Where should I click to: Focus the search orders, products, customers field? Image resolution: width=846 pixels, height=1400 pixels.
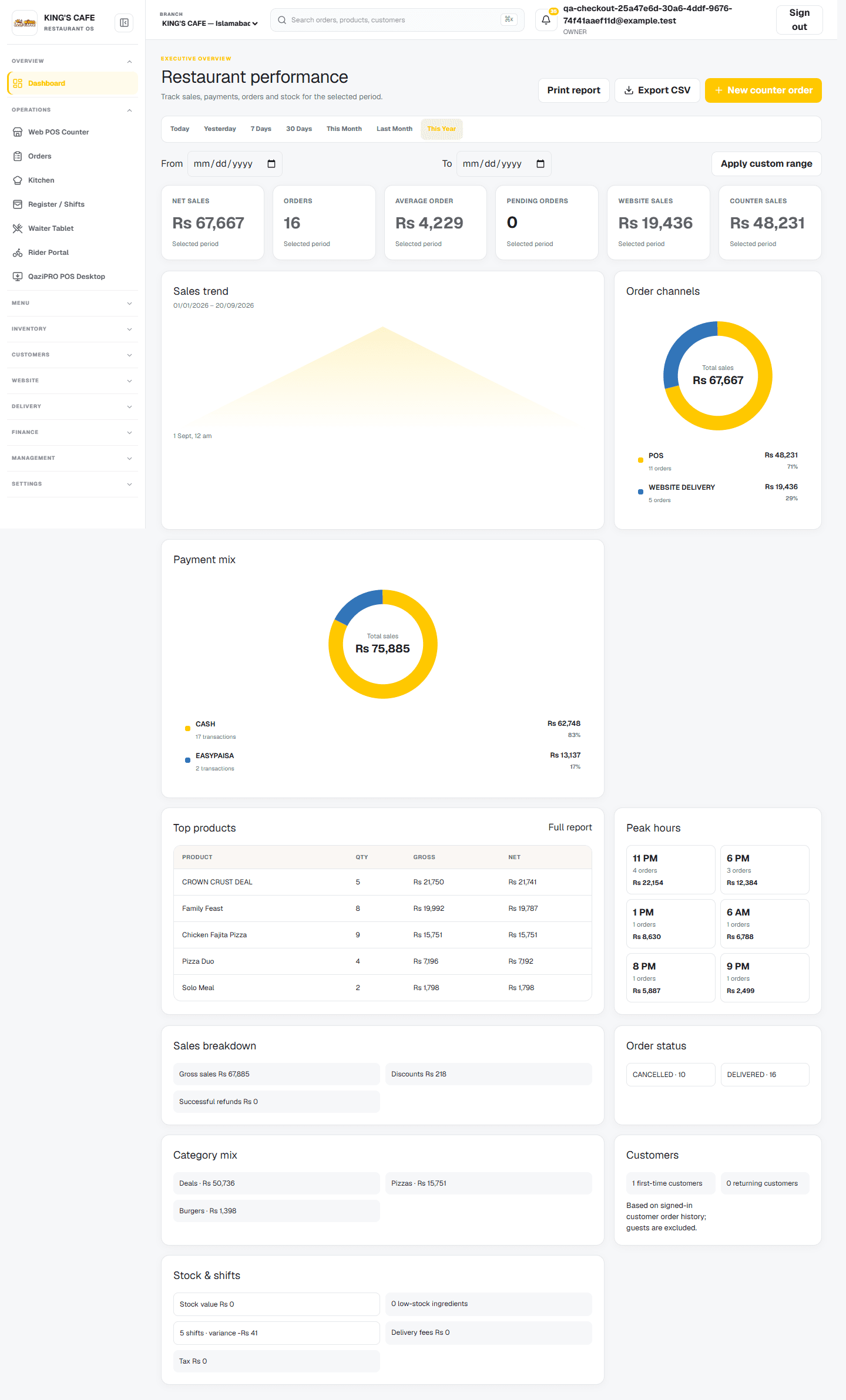coord(397,20)
